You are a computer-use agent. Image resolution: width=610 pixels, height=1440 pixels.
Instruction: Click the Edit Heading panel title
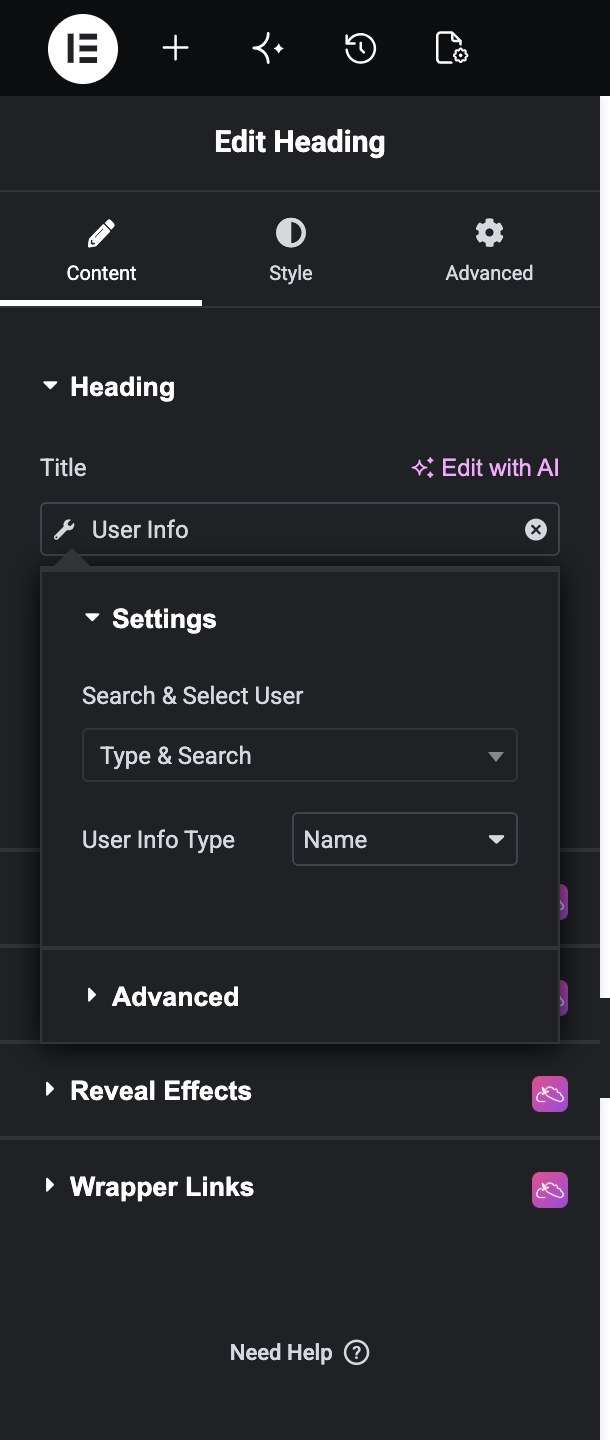coord(300,142)
